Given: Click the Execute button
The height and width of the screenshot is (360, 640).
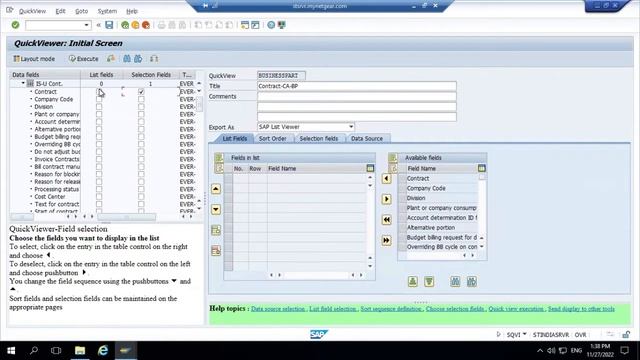Looking at the screenshot, I should (84, 59).
